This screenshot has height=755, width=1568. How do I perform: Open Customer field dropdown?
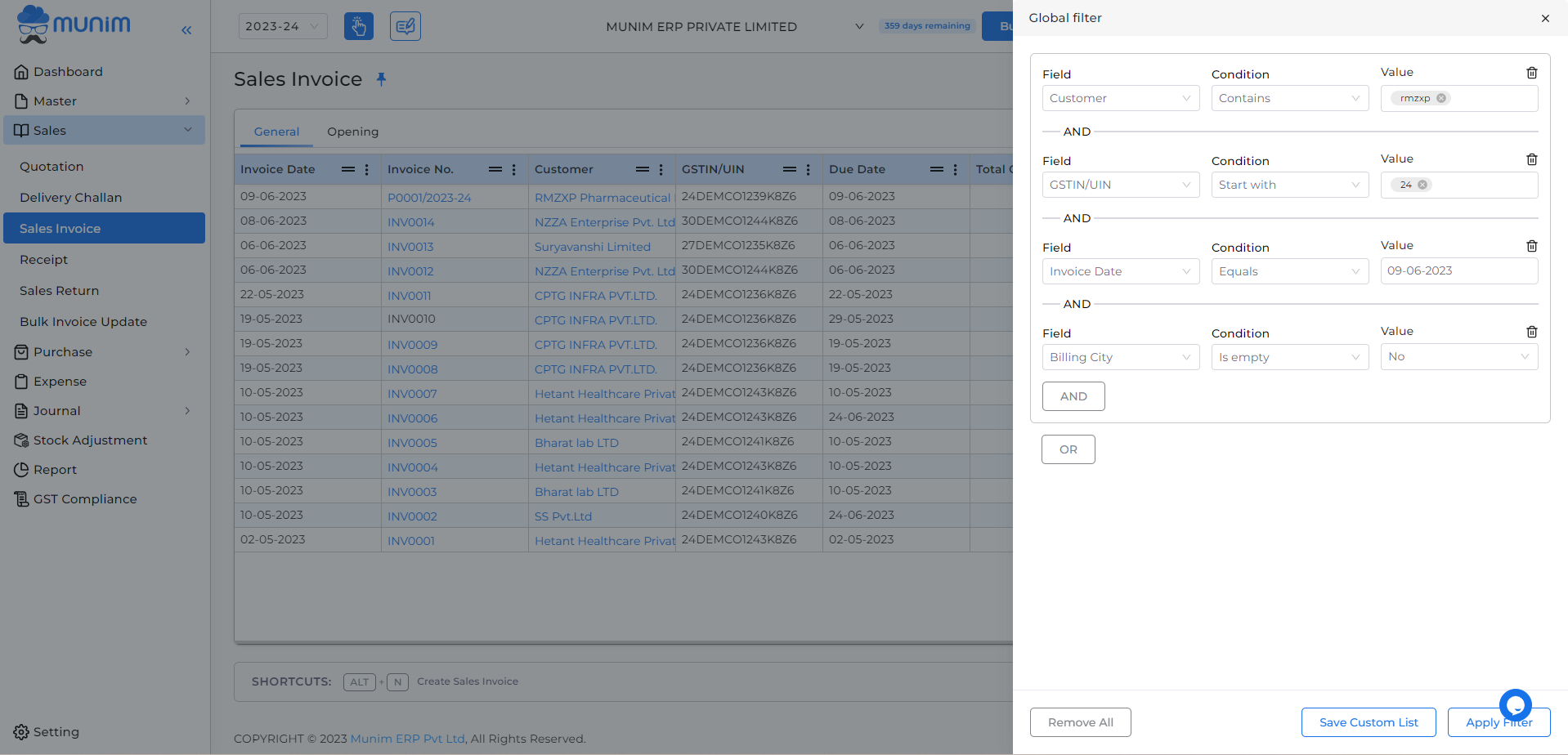pyautogui.click(x=1121, y=98)
